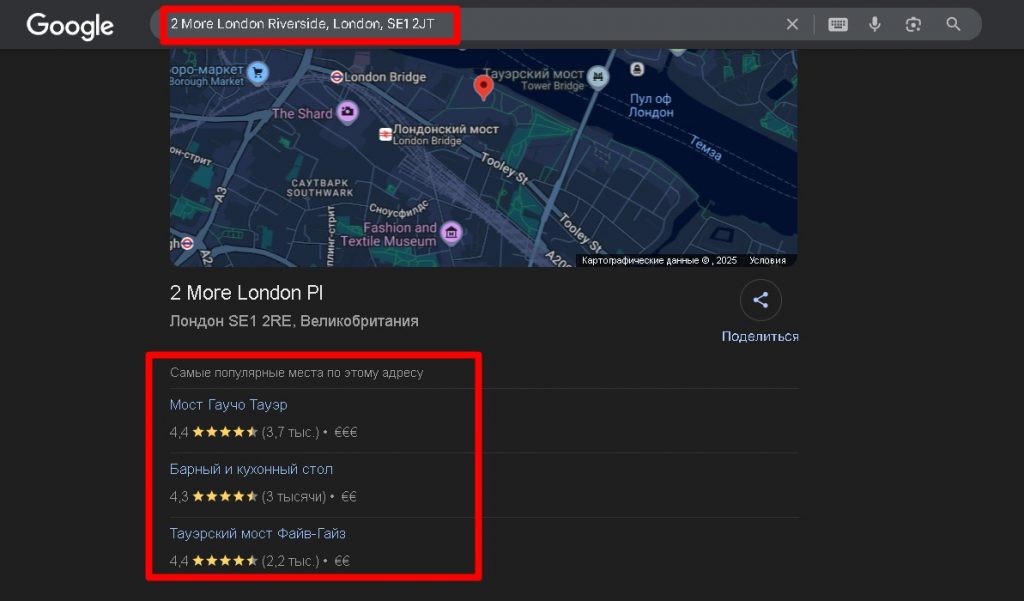Click the Fashion and Textile Museum label
1024x601 pixels.
[389, 235]
